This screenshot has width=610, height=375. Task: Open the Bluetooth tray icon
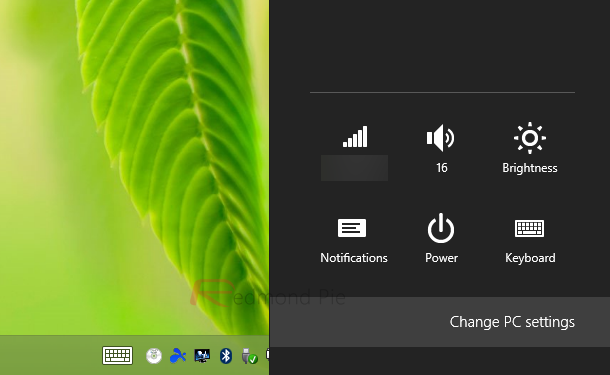point(226,356)
